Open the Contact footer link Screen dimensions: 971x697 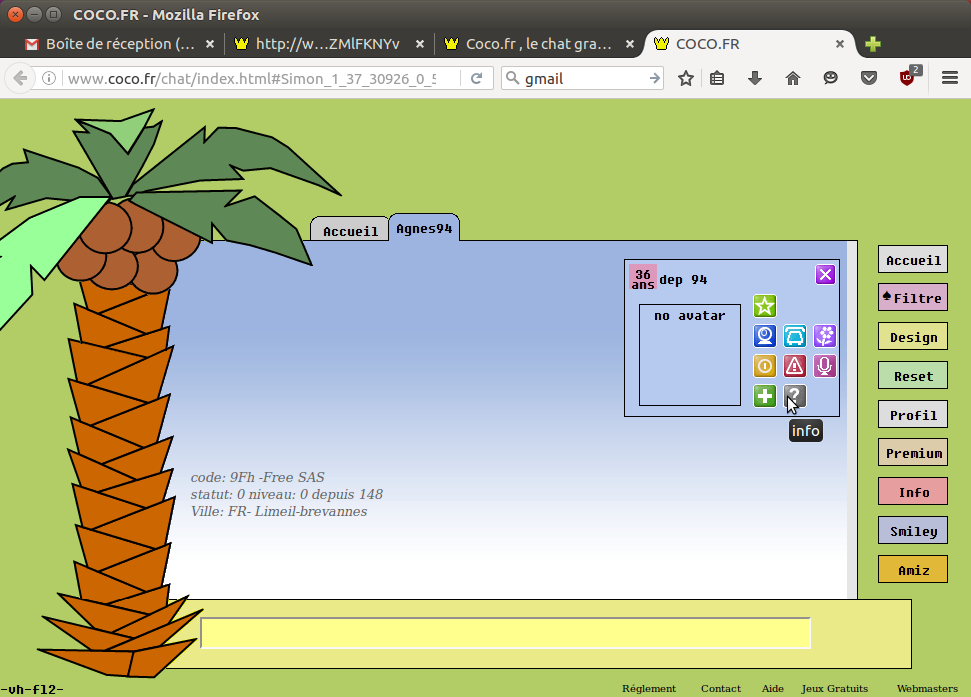[721, 688]
